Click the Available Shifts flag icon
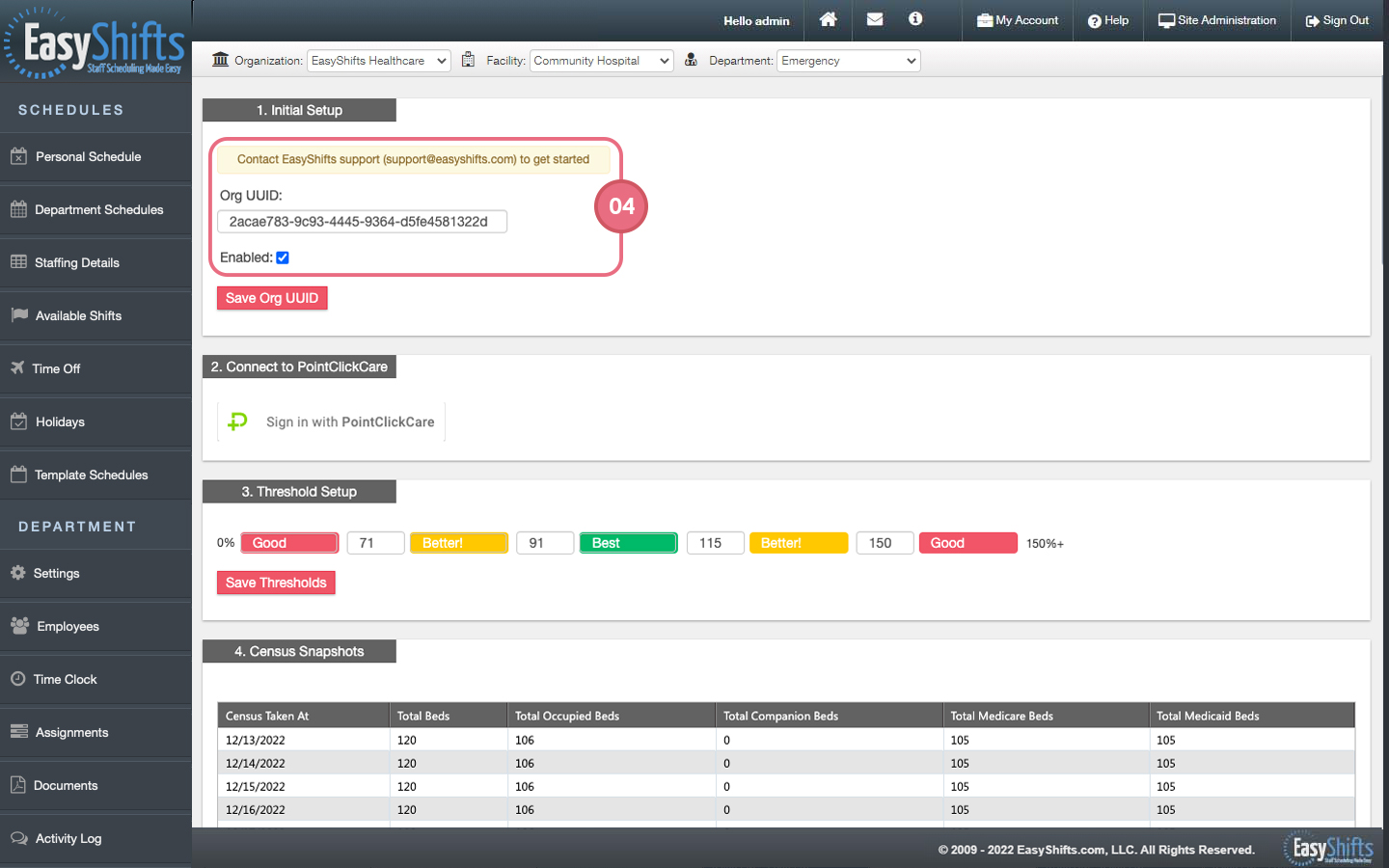The image size is (1389, 868). coord(19,315)
